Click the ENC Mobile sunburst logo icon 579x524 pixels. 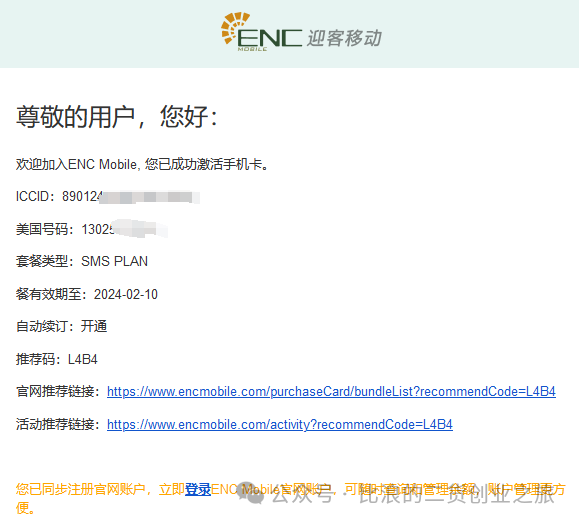235,28
